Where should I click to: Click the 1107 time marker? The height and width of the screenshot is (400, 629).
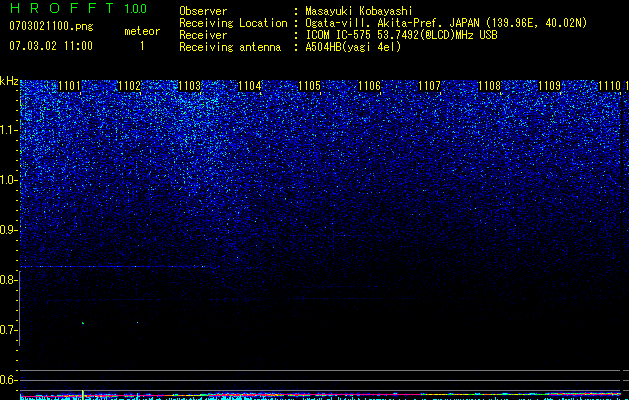point(429,85)
